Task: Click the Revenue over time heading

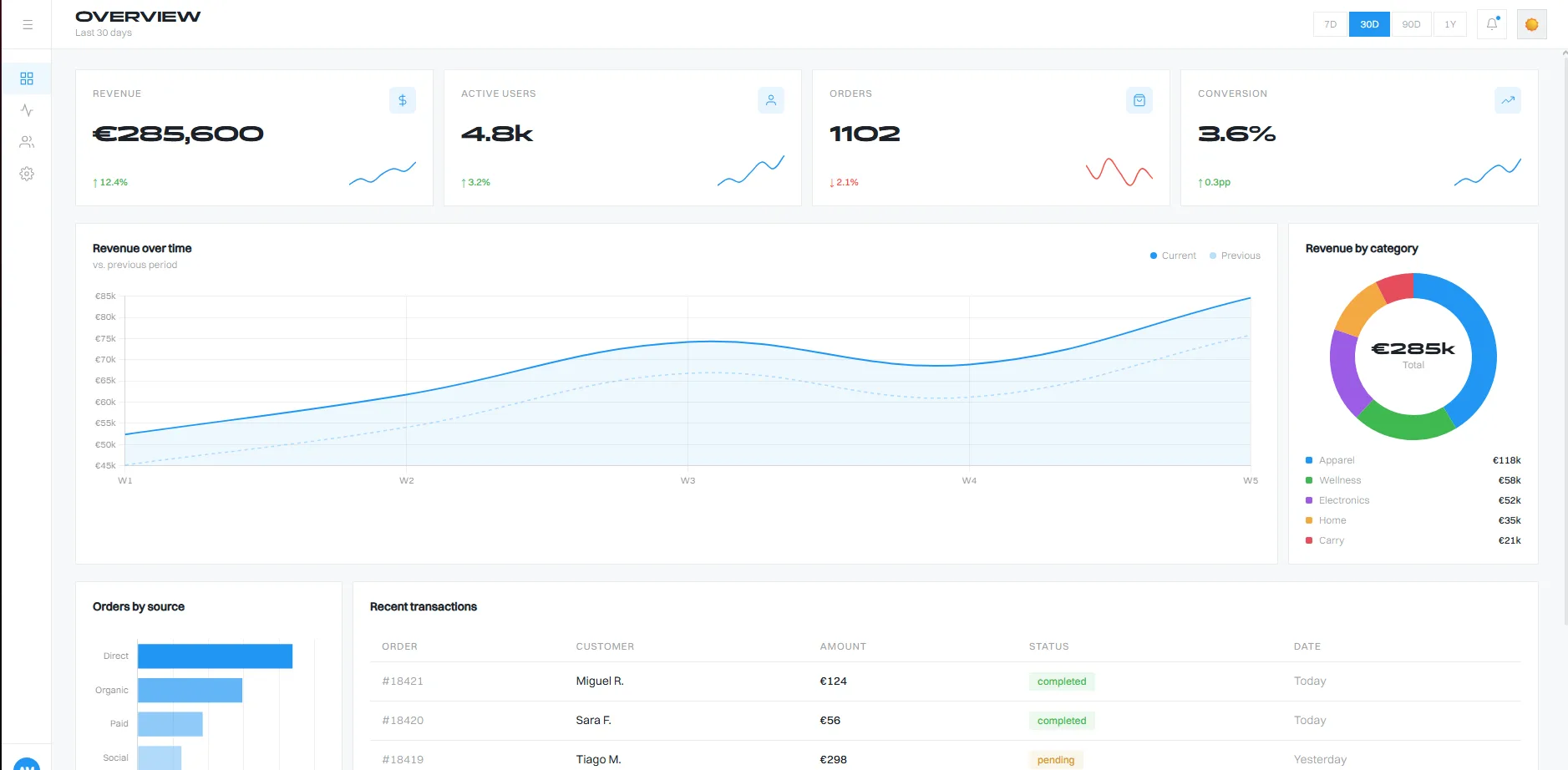Action: [142, 249]
